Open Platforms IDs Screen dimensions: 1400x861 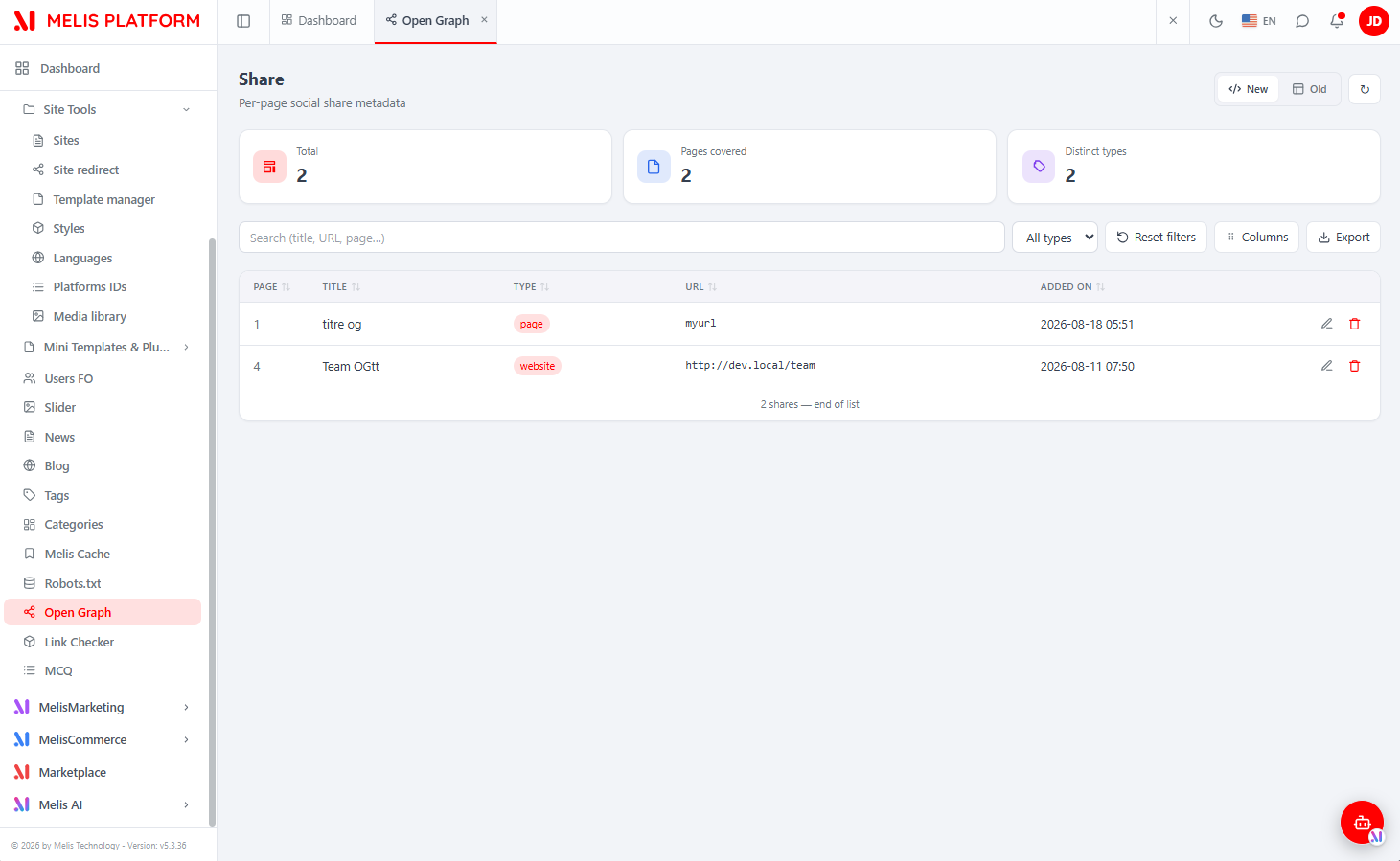[90, 286]
